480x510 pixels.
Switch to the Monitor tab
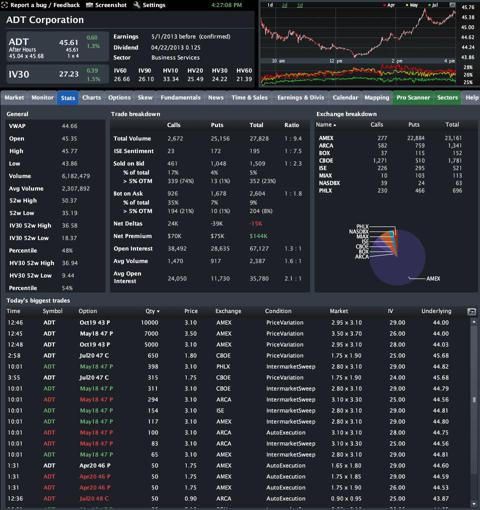click(x=42, y=98)
